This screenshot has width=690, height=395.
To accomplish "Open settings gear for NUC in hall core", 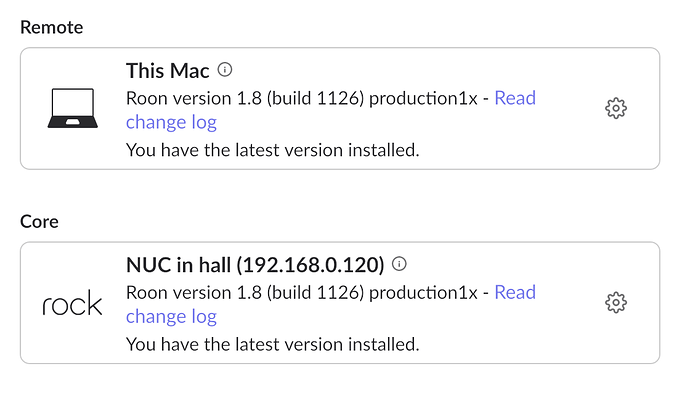I will [616, 303].
